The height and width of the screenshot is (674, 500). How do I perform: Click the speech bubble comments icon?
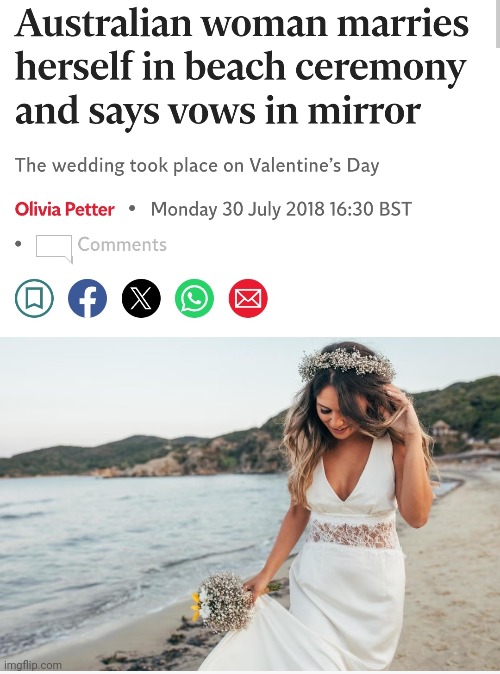click(x=54, y=248)
